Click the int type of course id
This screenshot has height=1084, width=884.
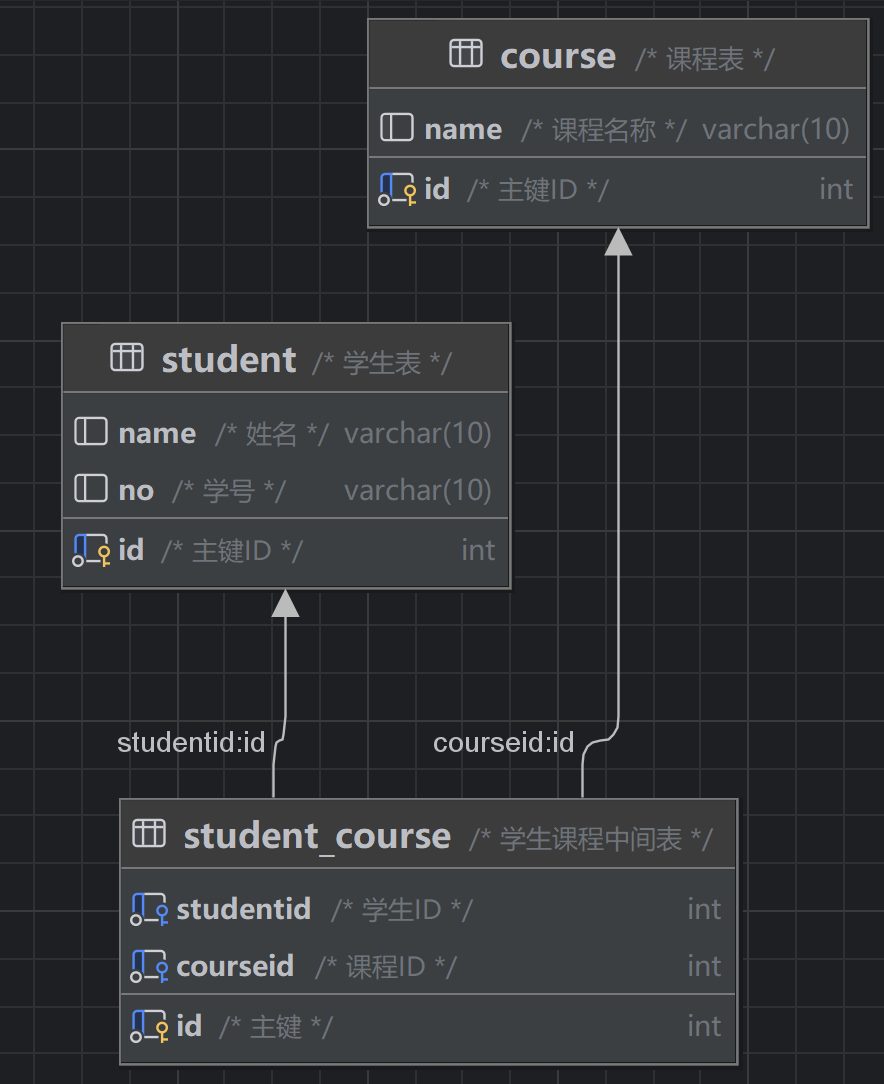pyautogui.click(x=836, y=189)
